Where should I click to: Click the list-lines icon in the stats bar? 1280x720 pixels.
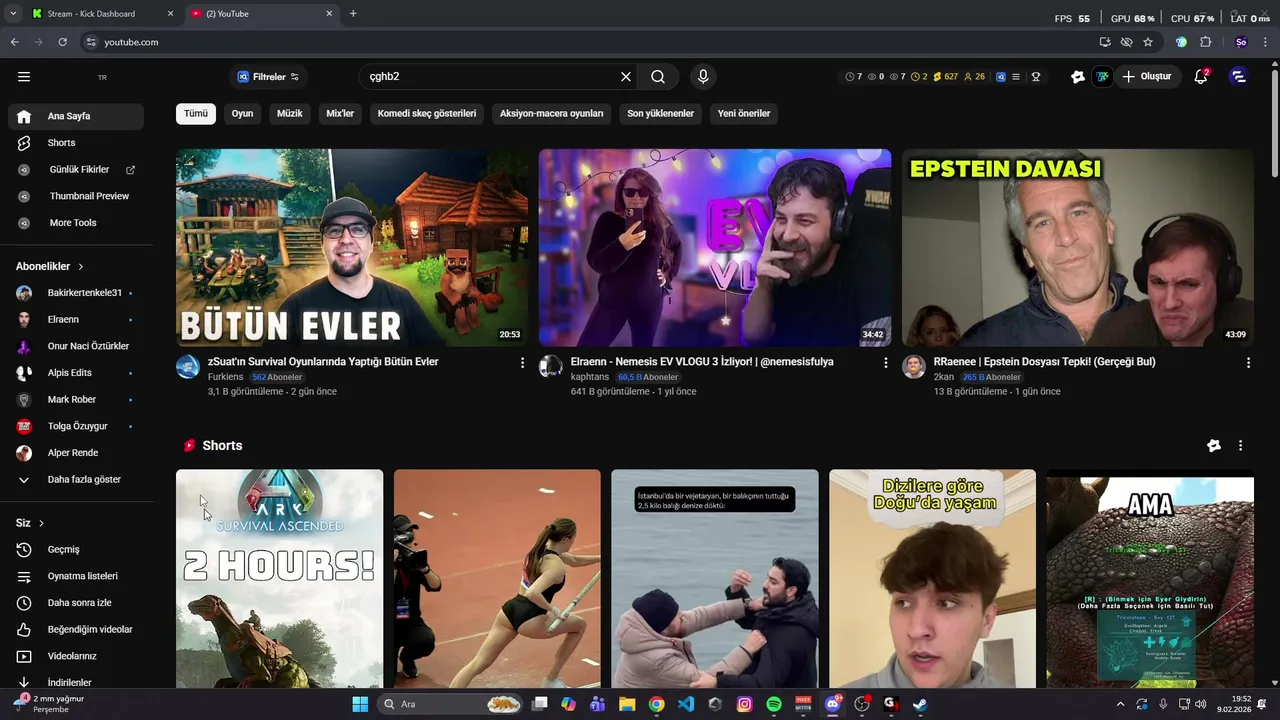click(x=1016, y=77)
